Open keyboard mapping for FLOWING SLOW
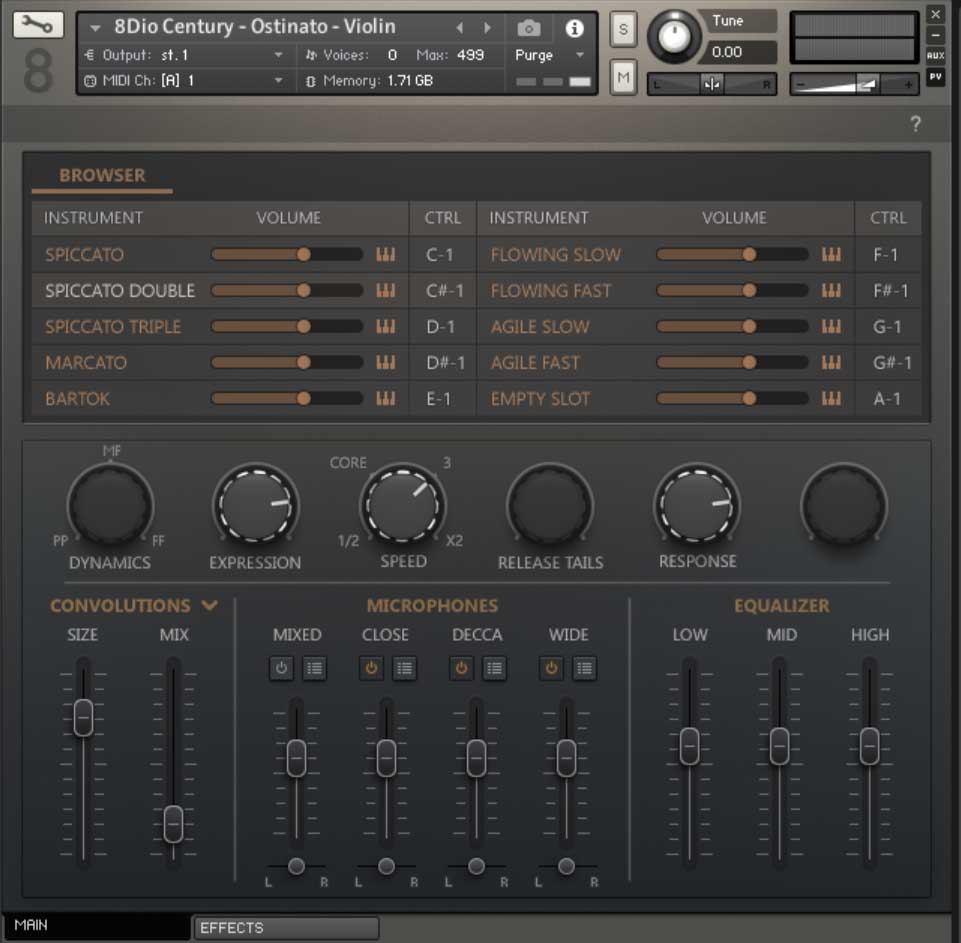The width and height of the screenshot is (961, 943). pos(831,254)
